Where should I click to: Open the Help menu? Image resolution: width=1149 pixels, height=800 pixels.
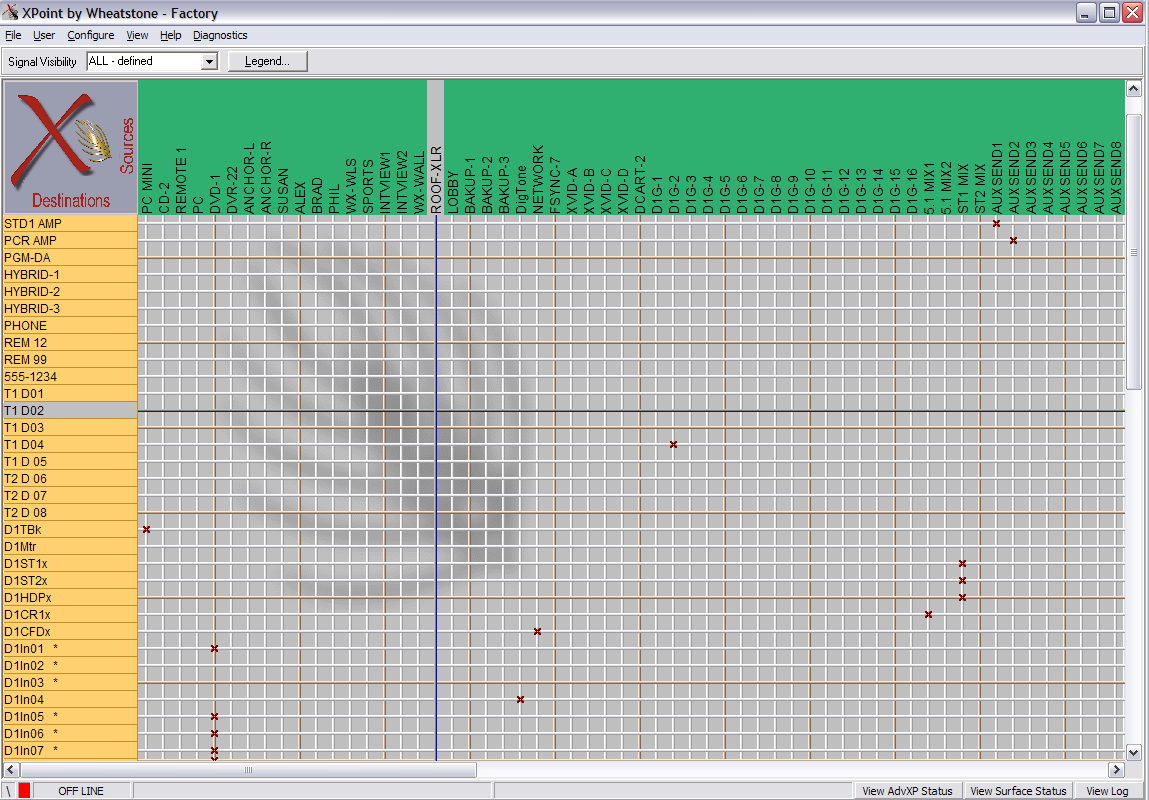[x=171, y=35]
